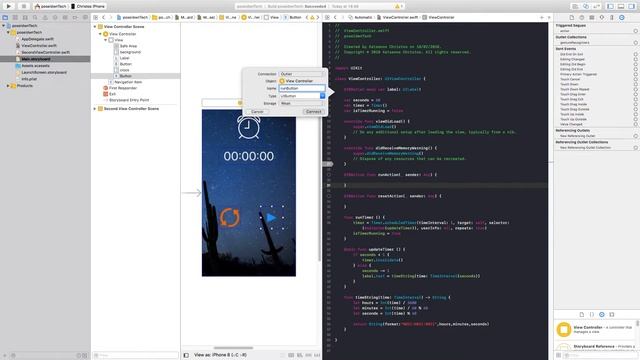Select First Responder in outline
This screenshot has width=640, height=360.
point(122,88)
